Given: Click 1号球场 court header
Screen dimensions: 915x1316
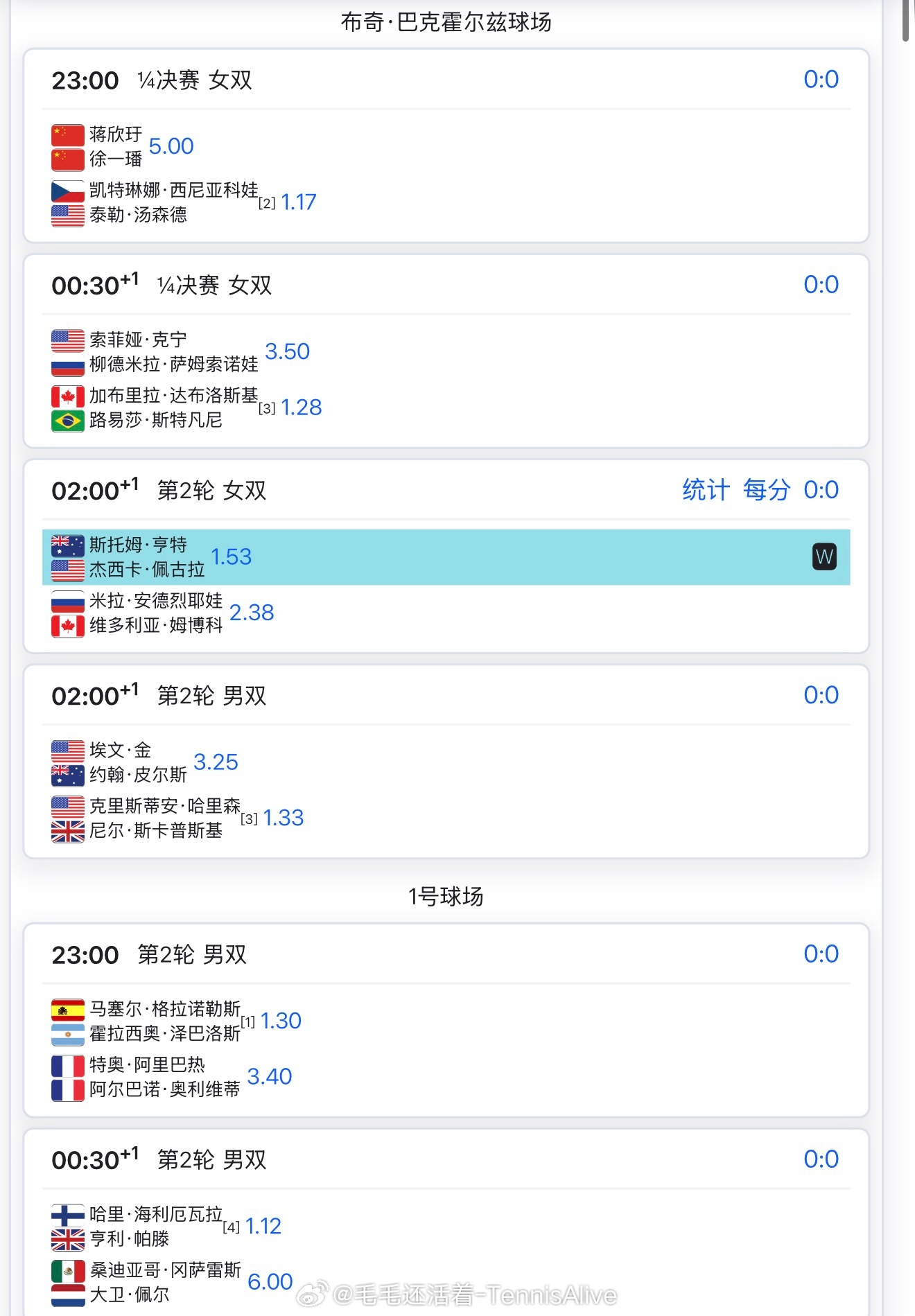Looking at the screenshot, I should [446, 897].
